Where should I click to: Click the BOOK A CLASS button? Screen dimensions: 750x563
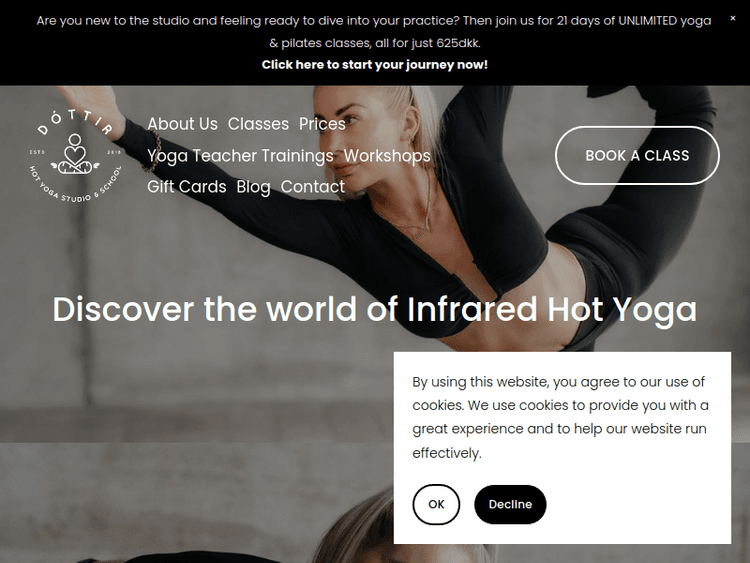pyautogui.click(x=637, y=155)
